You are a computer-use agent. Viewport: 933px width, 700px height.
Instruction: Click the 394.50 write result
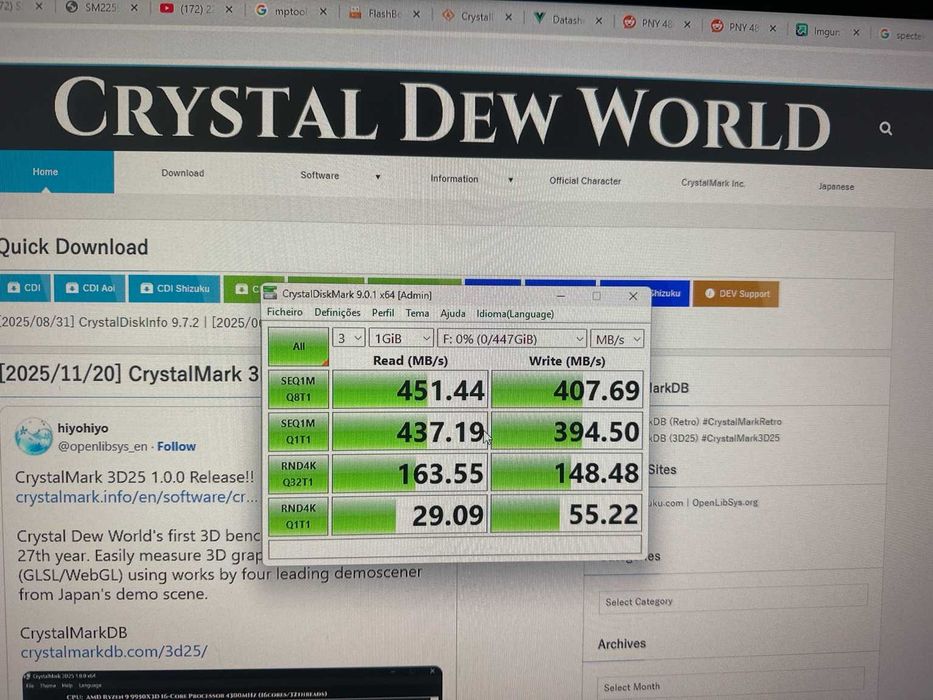(567, 432)
